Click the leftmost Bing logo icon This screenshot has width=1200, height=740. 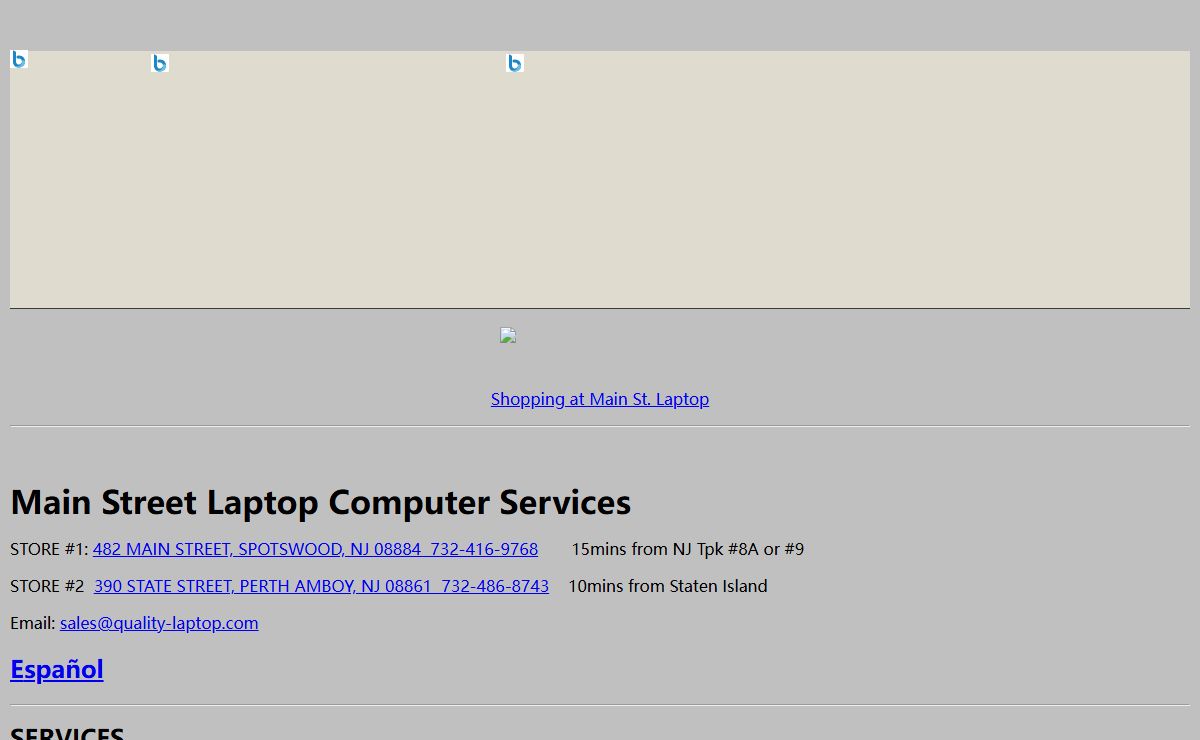click(19, 59)
